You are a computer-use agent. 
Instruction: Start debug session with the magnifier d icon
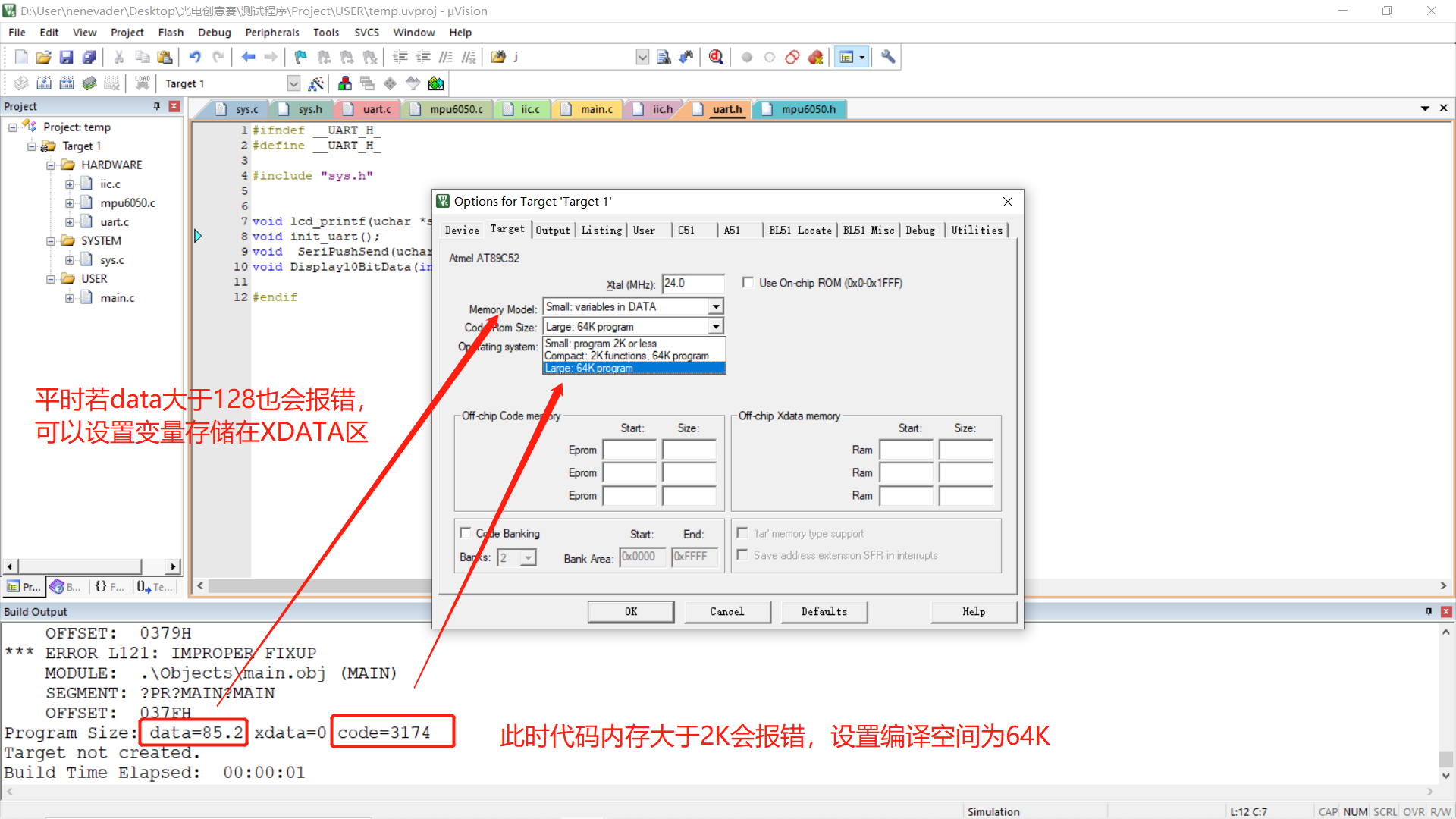click(x=716, y=57)
